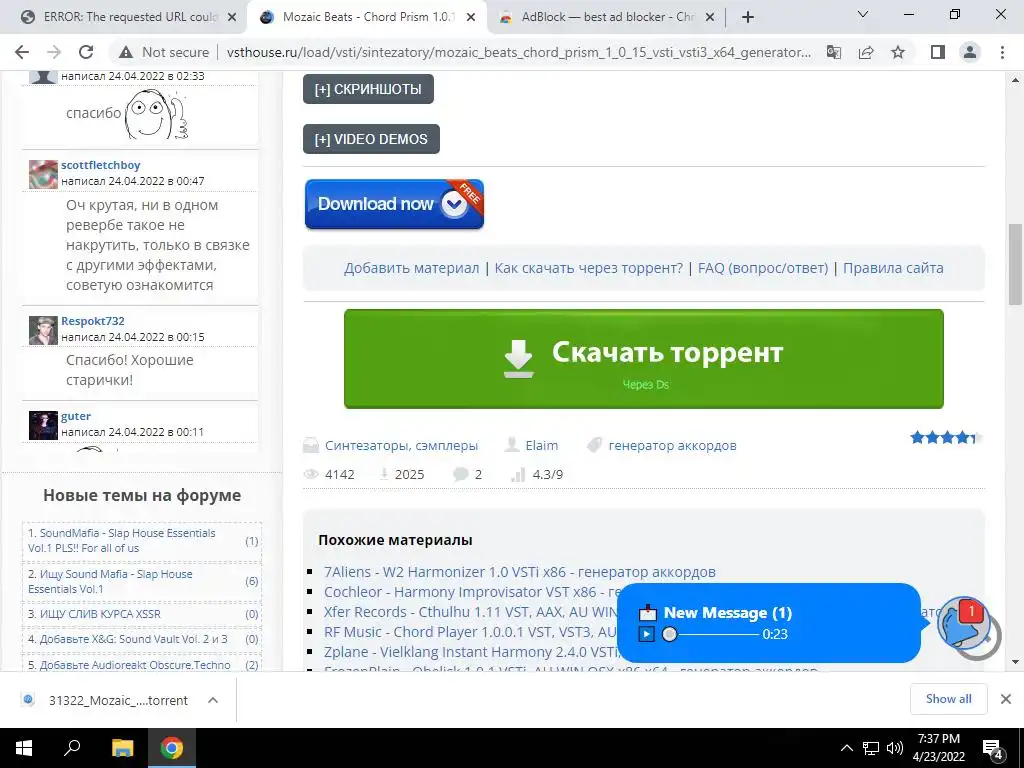Click scottfletchboy's avatar thumbnail

click(x=43, y=174)
